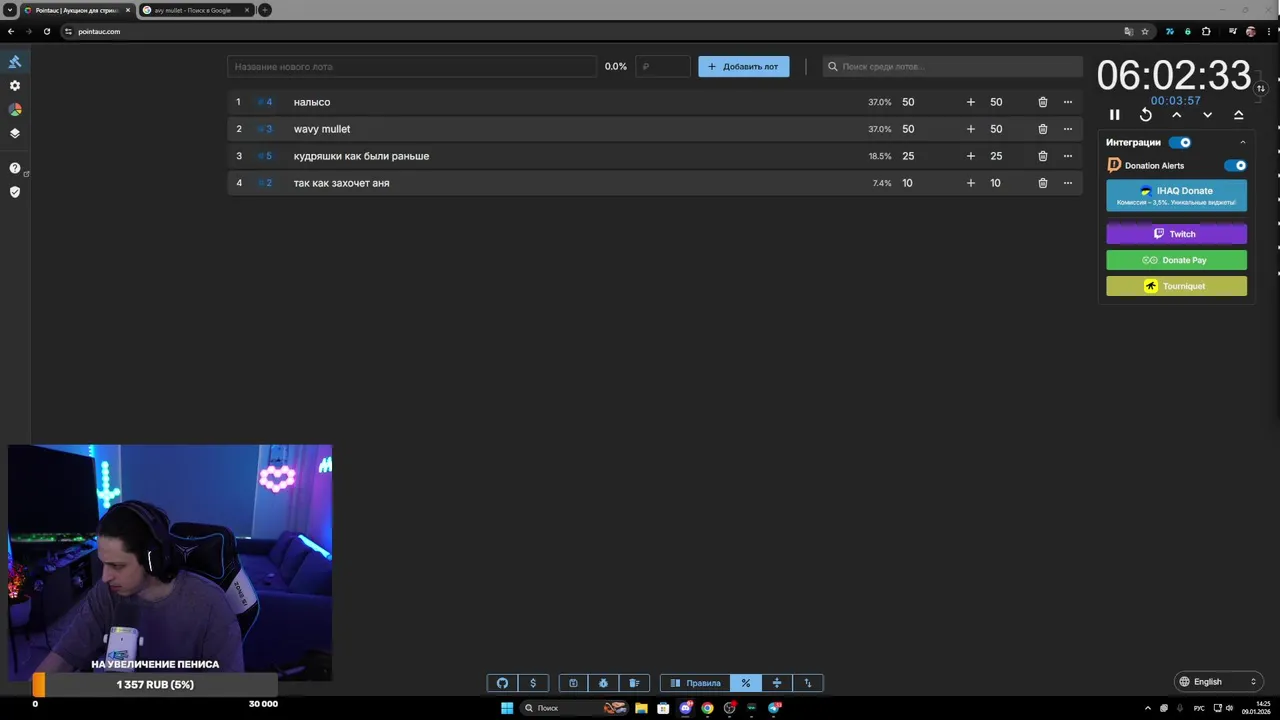Save lots using the floppy disk icon
Image resolution: width=1280 pixels, height=720 pixels.
573,683
